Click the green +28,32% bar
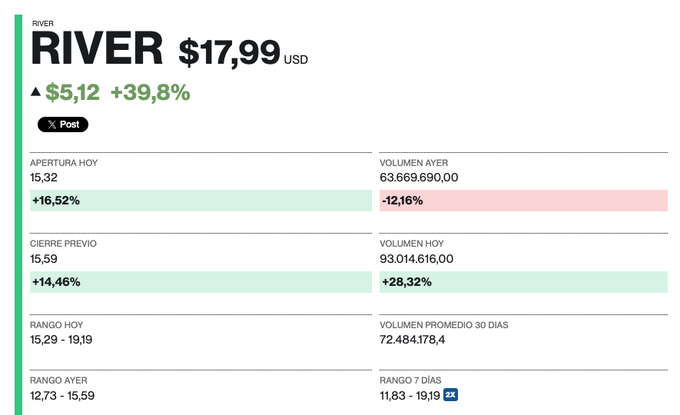680x415 pixels. (x=523, y=282)
